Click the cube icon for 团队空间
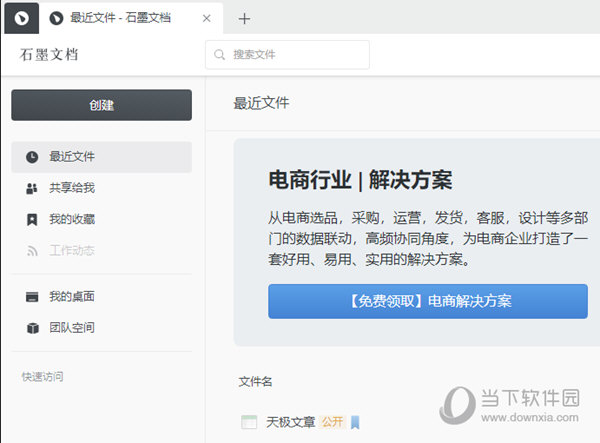 (x=33, y=328)
